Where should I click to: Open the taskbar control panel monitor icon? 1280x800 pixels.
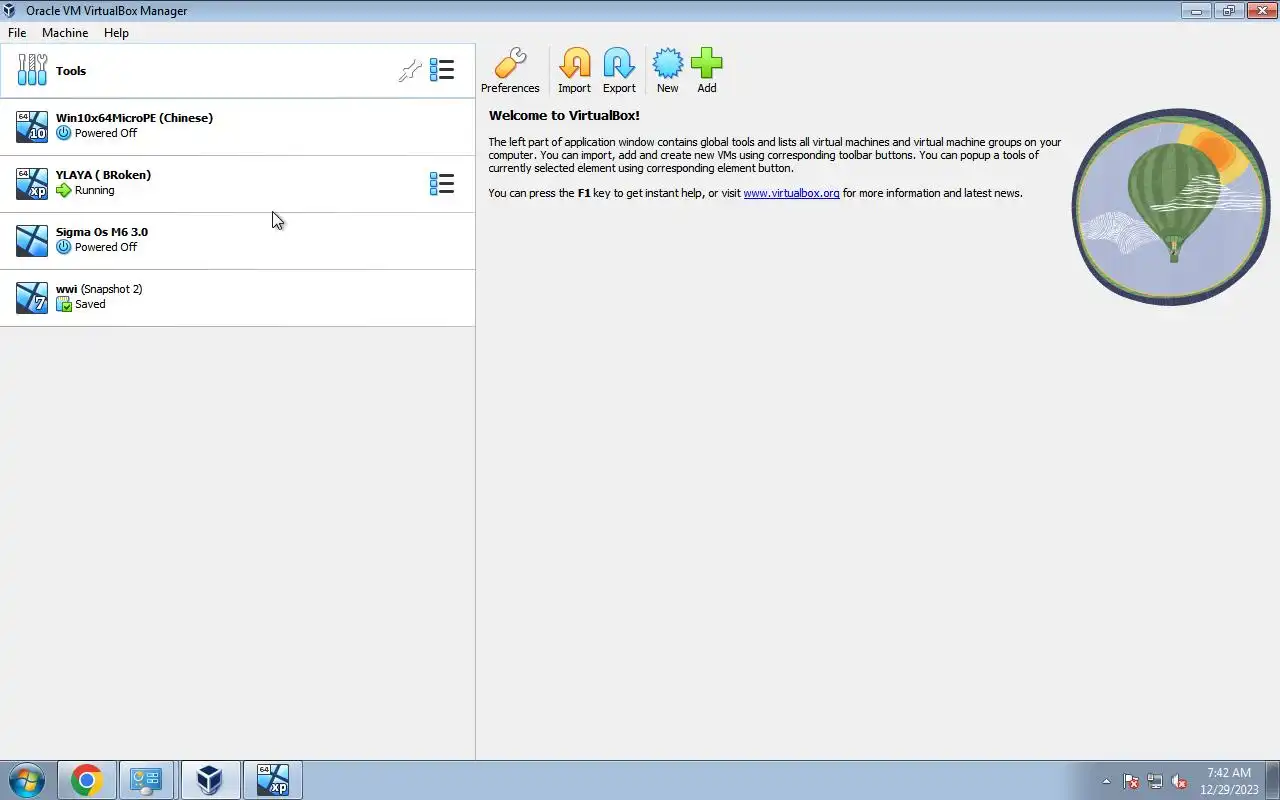(146, 780)
